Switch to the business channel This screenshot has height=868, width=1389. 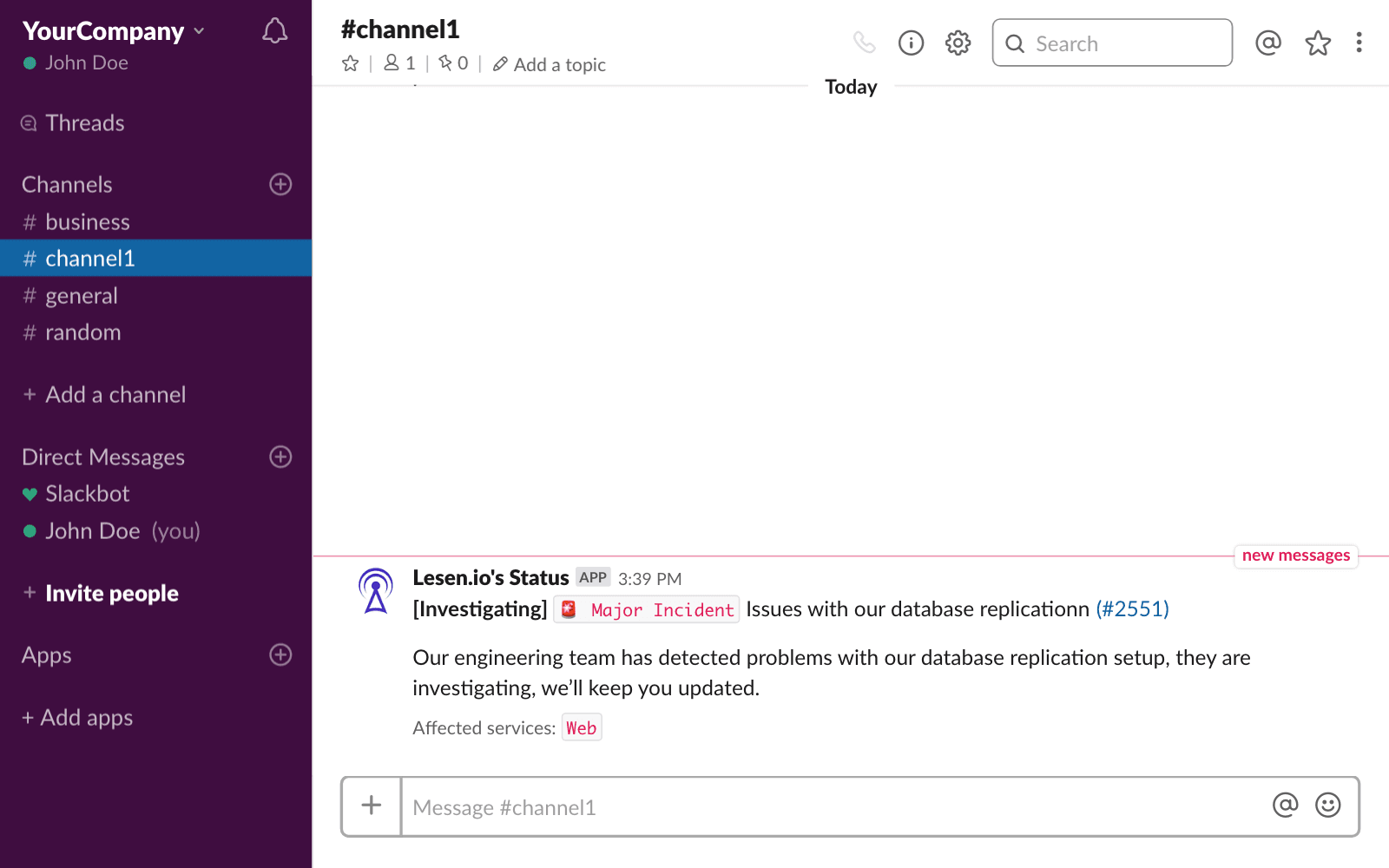(156, 222)
